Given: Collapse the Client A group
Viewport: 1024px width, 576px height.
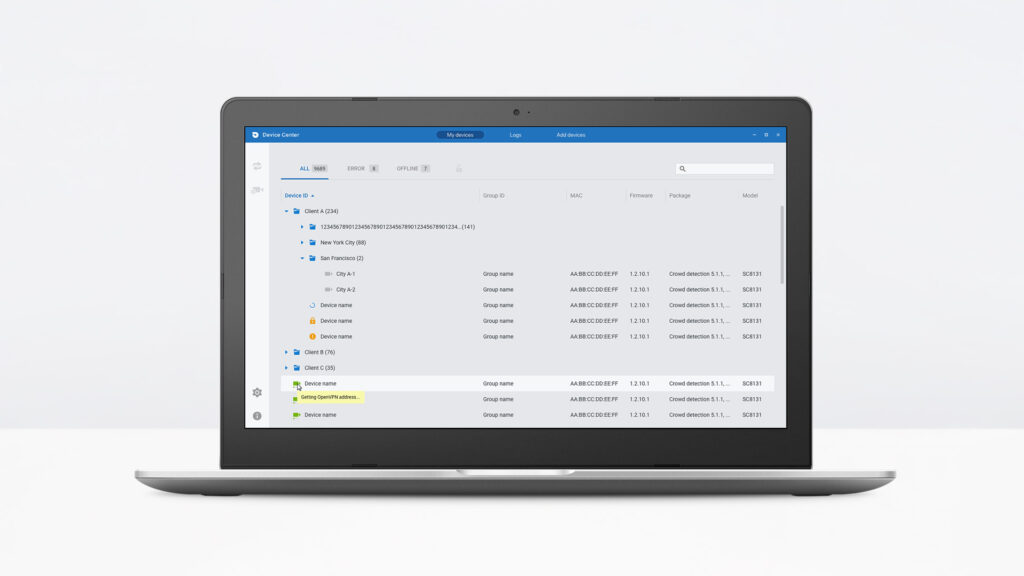Looking at the screenshot, I should click(286, 211).
